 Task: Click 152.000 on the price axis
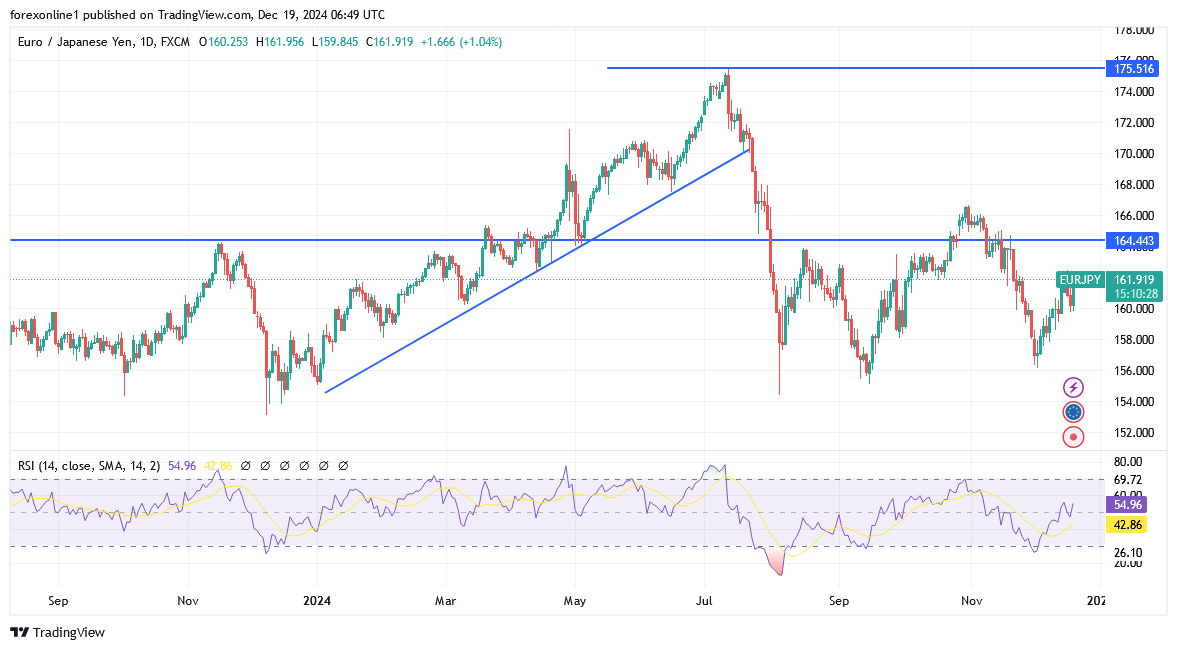(1133, 432)
